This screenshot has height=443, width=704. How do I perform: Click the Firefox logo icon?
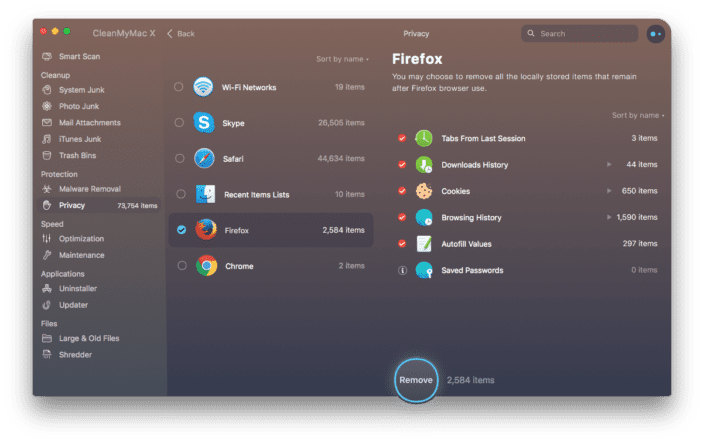tap(206, 230)
